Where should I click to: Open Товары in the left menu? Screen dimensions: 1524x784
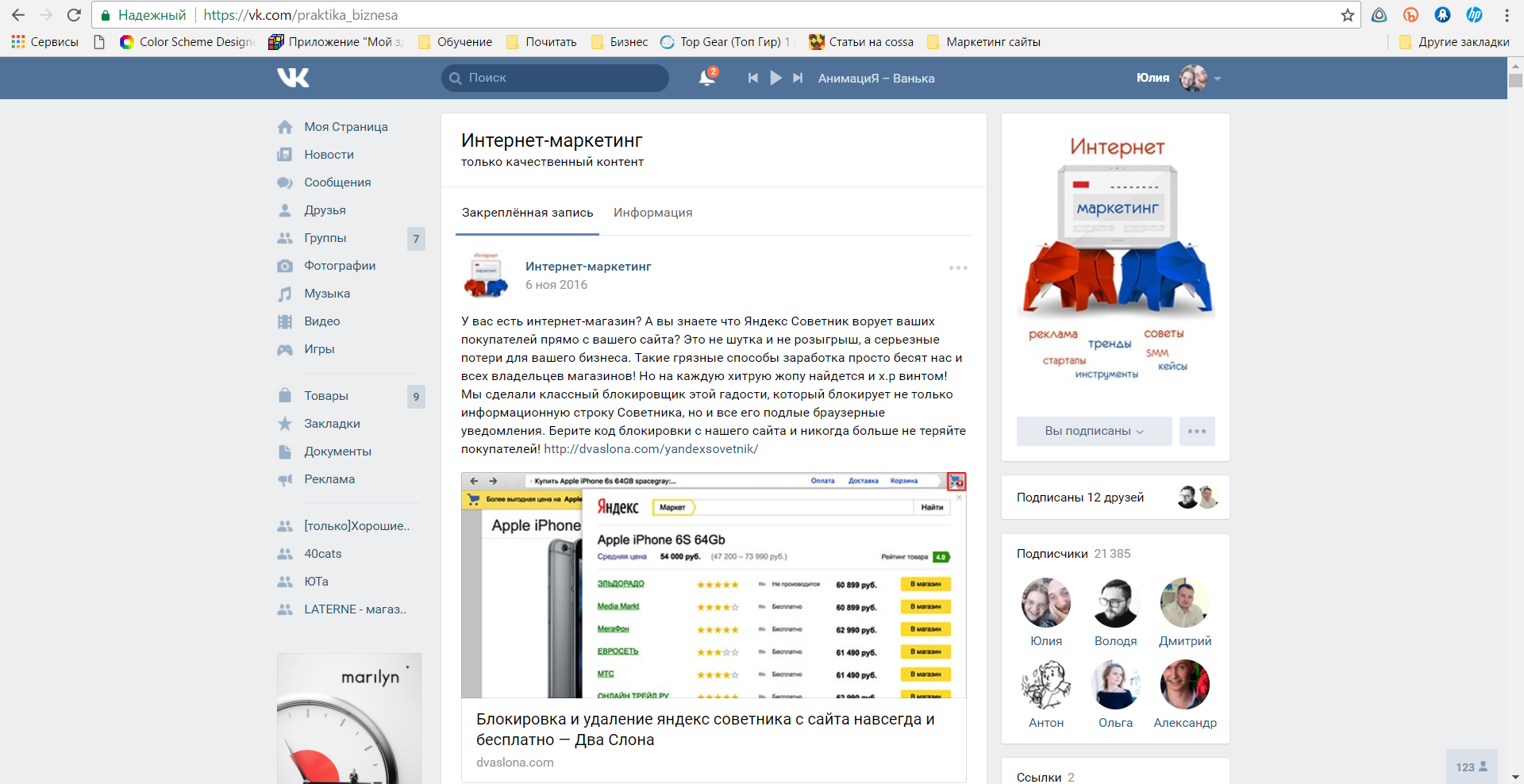(326, 396)
